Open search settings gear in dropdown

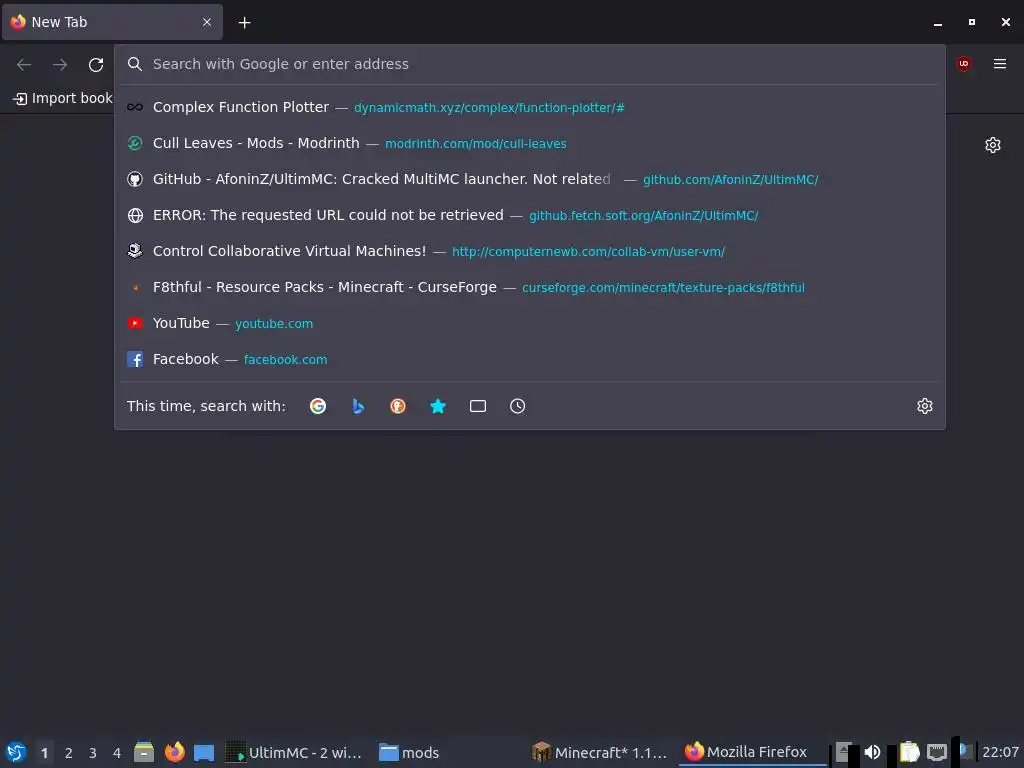pyautogui.click(x=925, y=406)
